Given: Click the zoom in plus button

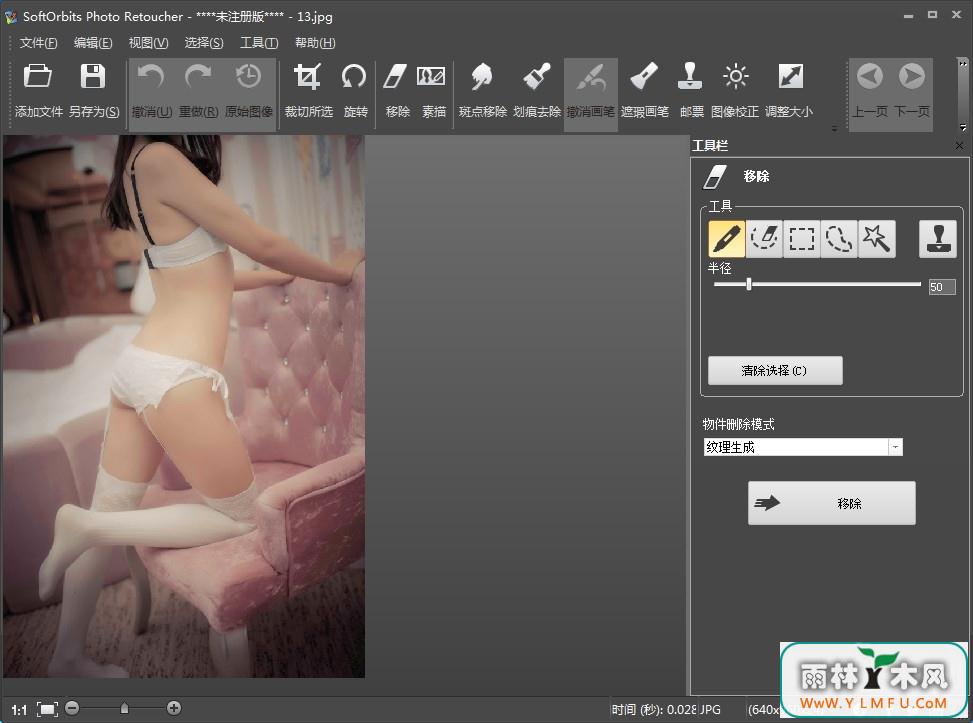Looking at the screenshot, I should [174, 707].
